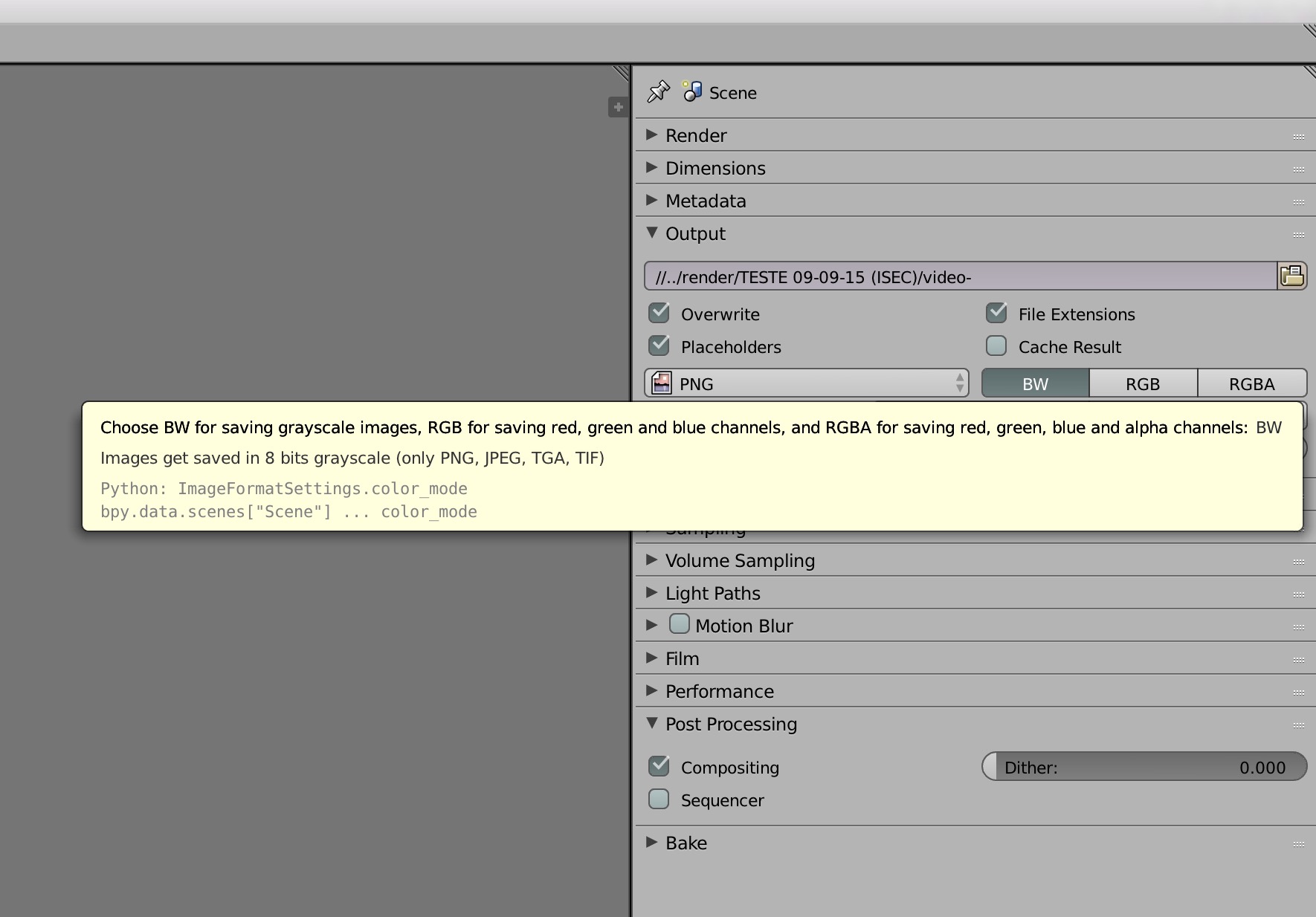Viewport: 1316px width, 917px height.
Task: Click the output path text field
Action: click(x=961, y=276)
